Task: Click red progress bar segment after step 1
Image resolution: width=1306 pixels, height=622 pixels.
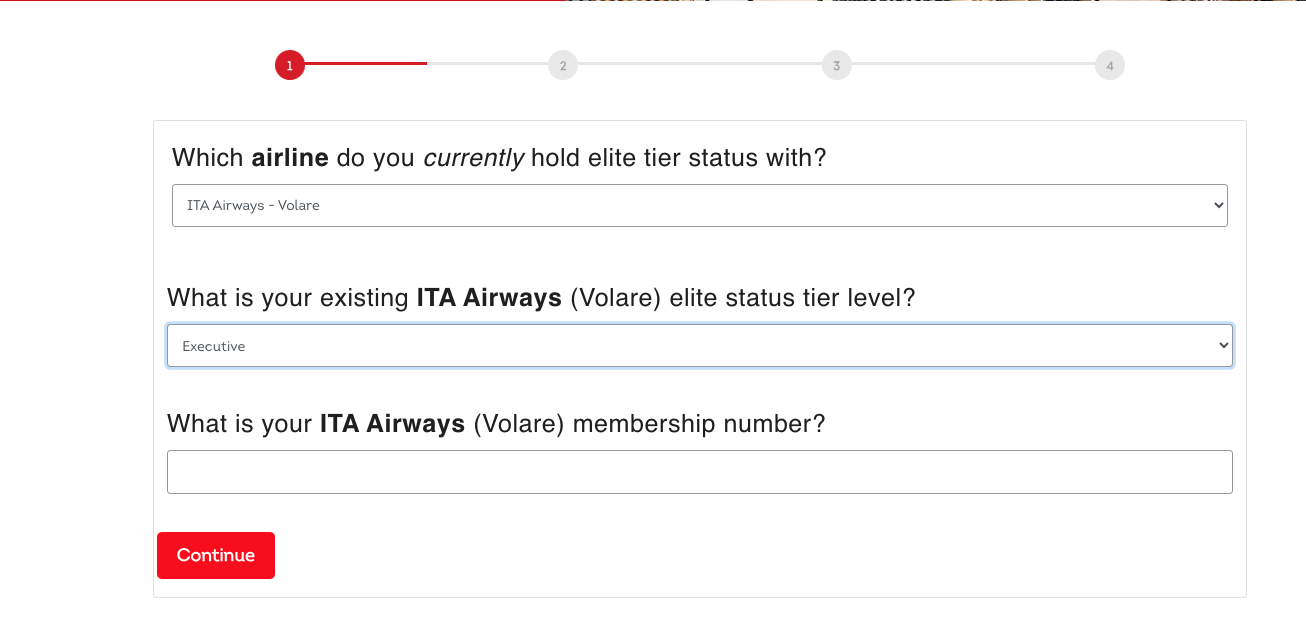Action: pos(366,63)
